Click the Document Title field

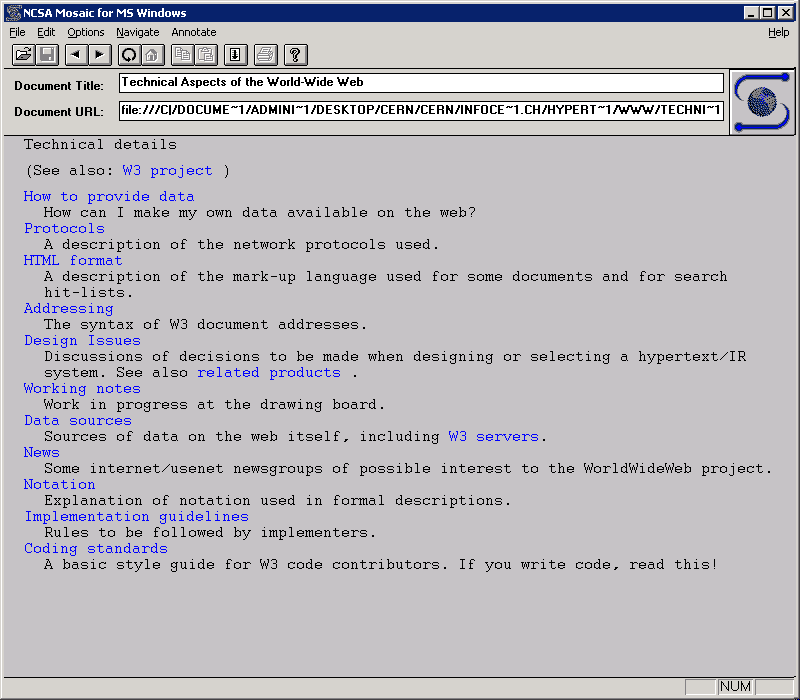coord(421,83)
